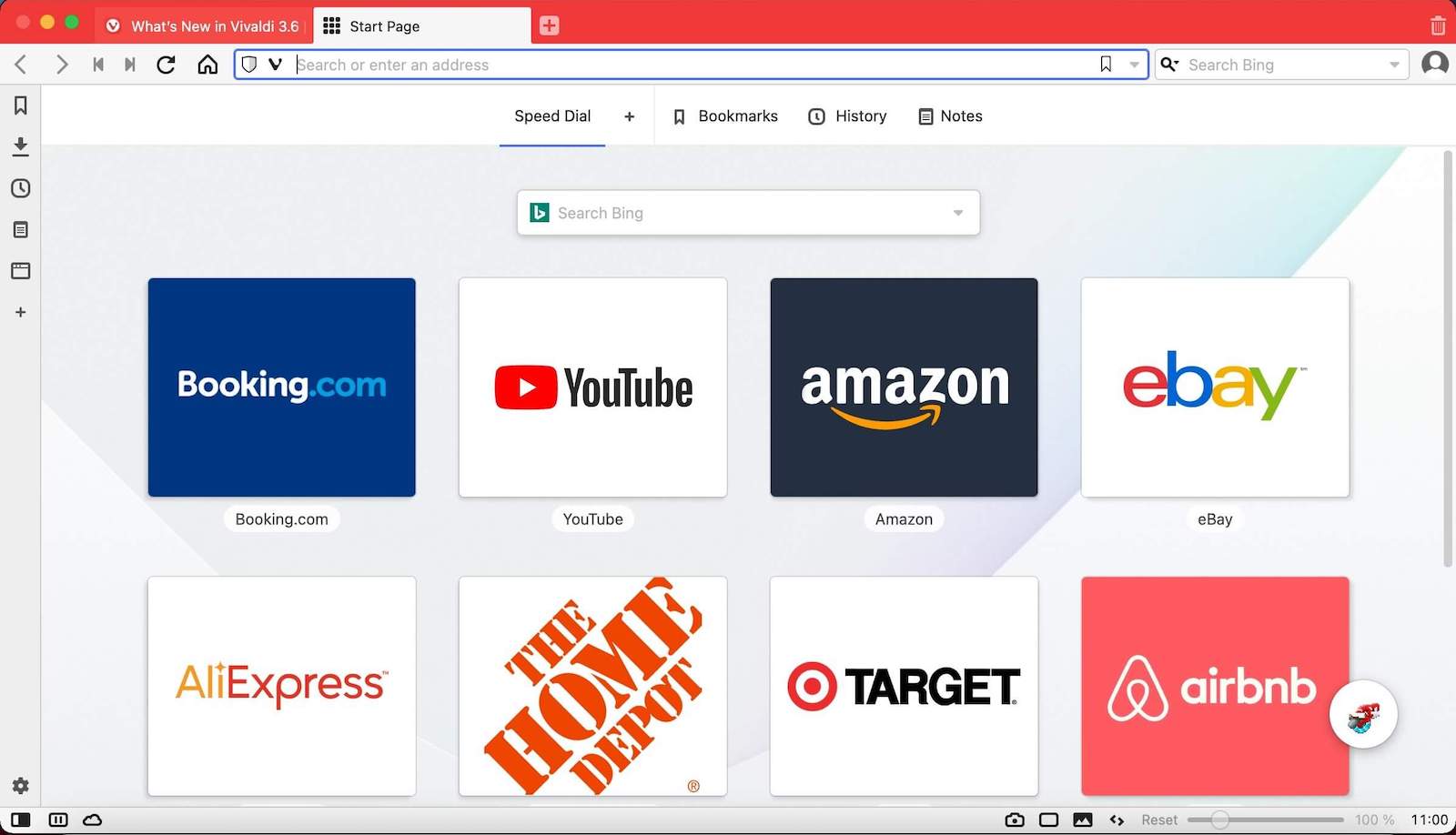Open the Bookmarks side panel
The width and height of the screenshot is (1456, 835).
point(20,106)
